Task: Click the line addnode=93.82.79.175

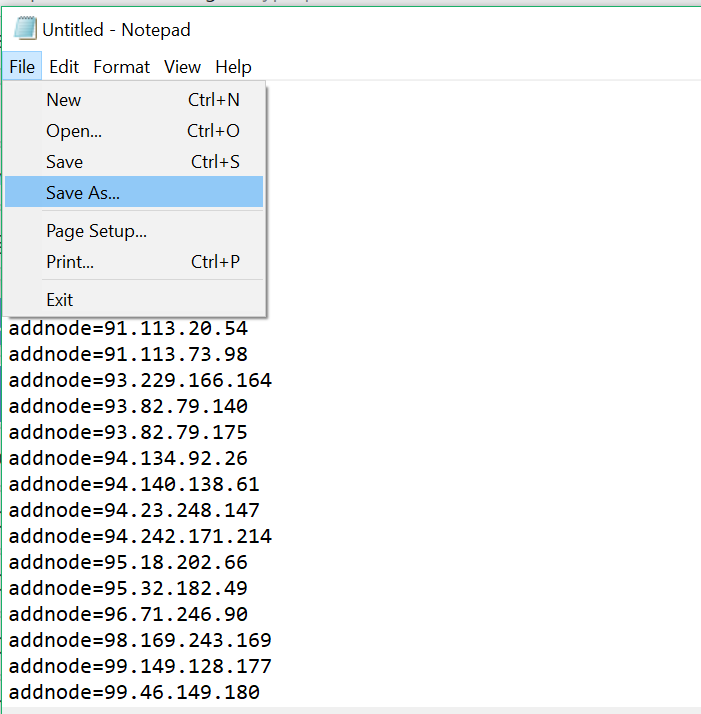Action: click(128, 432)
